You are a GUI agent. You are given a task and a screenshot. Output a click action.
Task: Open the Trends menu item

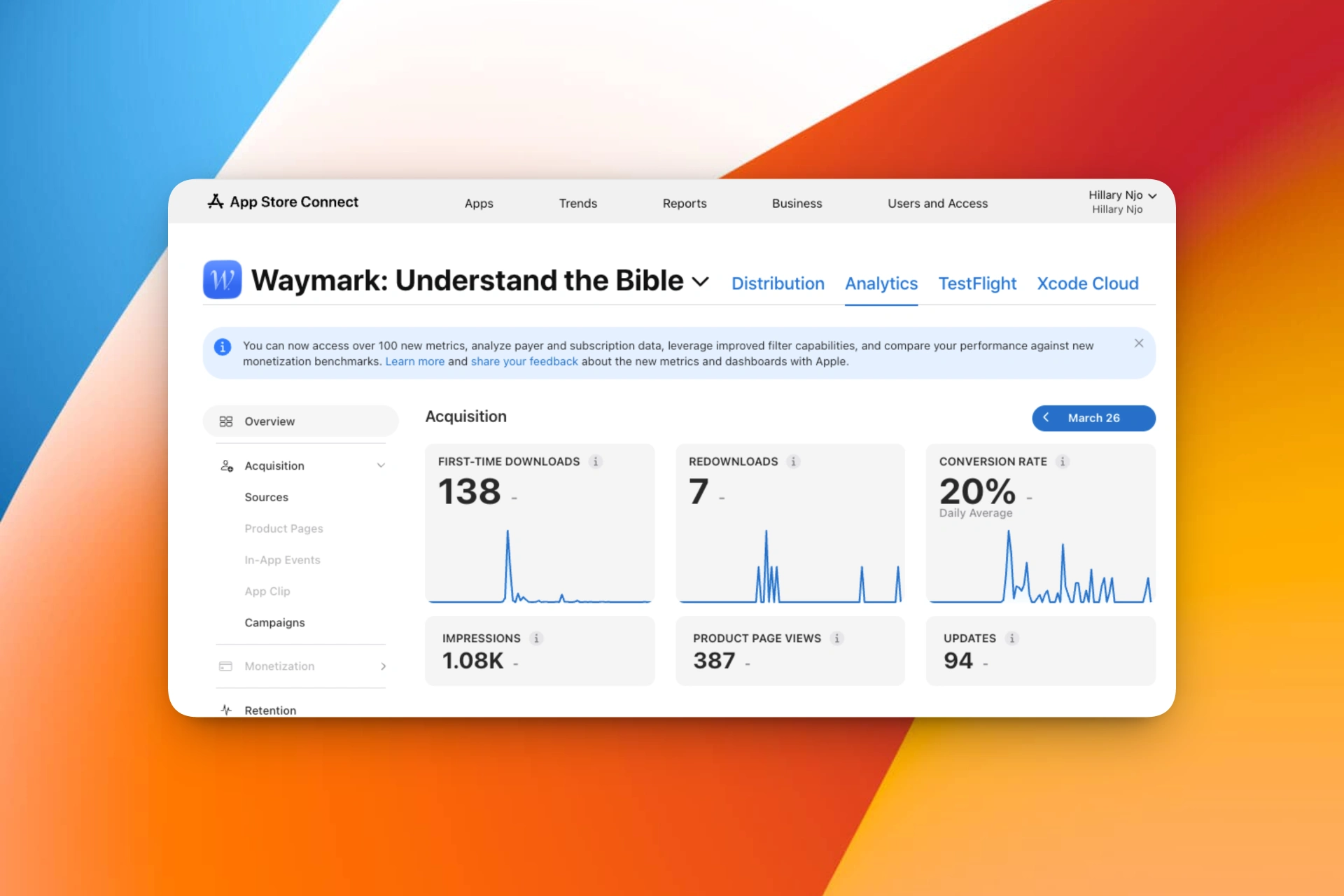click(x=577, y=204)
